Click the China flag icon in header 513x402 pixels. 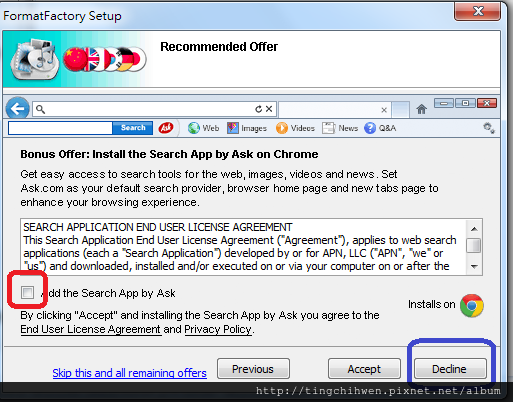(75, 59)
